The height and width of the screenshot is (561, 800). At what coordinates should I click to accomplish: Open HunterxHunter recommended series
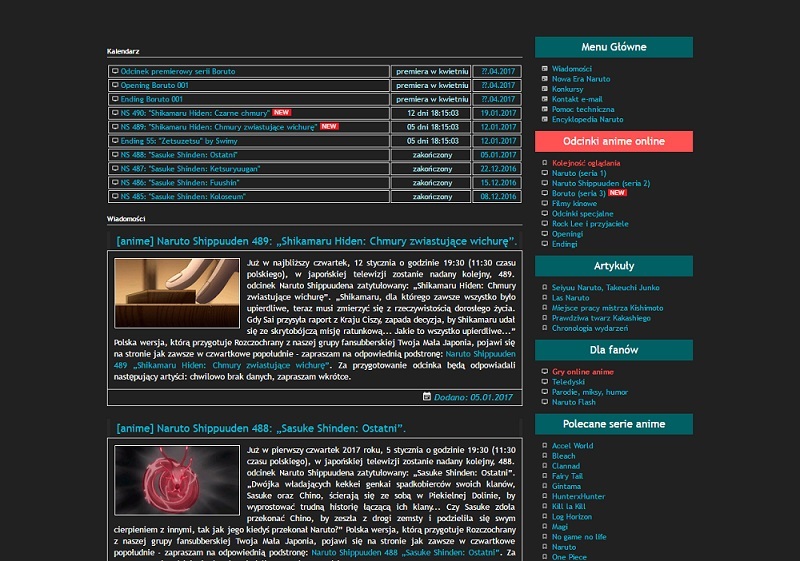[579, 496]
